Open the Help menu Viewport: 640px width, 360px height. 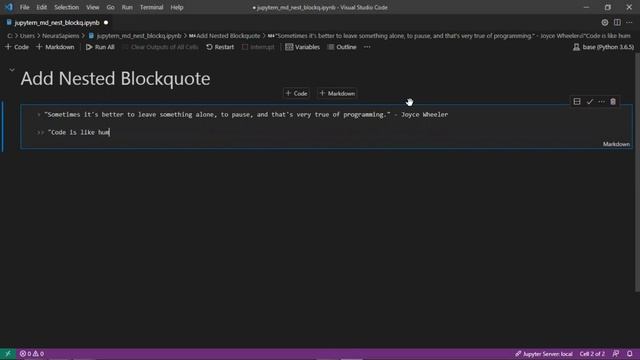177,7
